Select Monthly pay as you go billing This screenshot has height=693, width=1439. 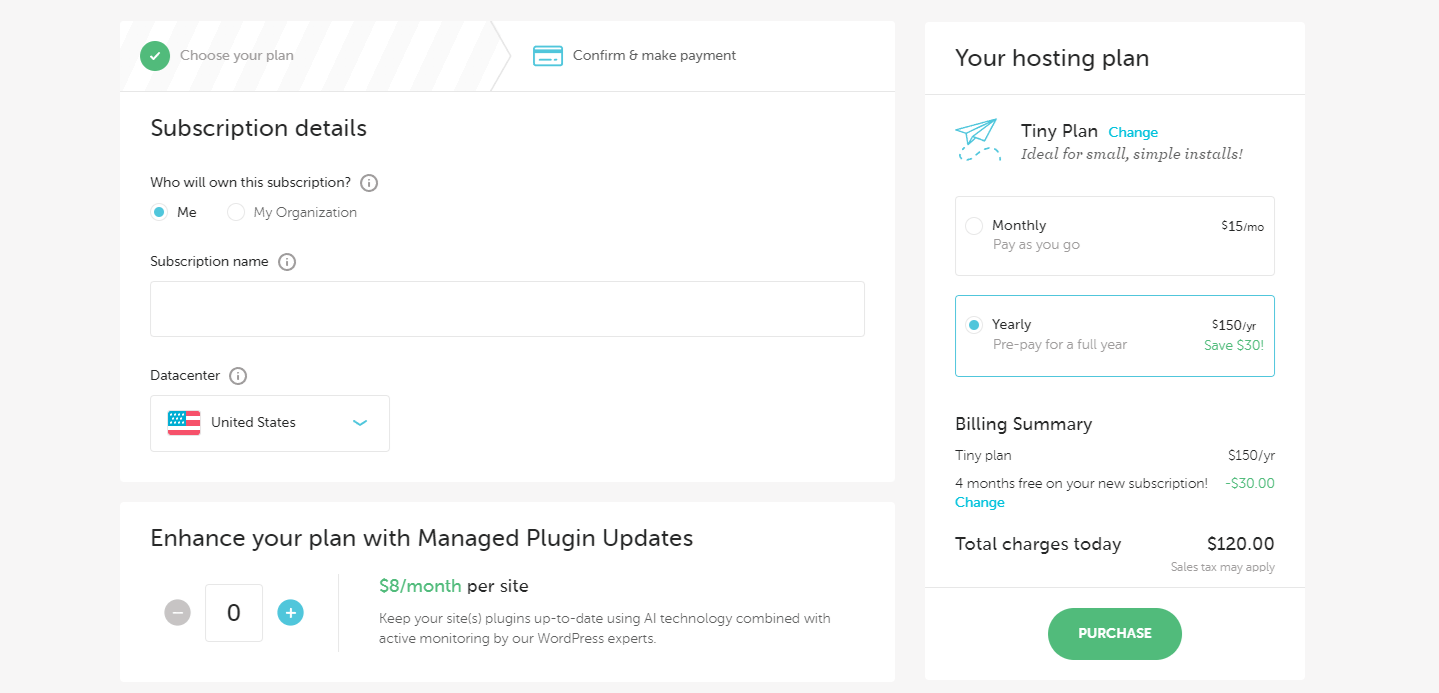pos(1115,236)
